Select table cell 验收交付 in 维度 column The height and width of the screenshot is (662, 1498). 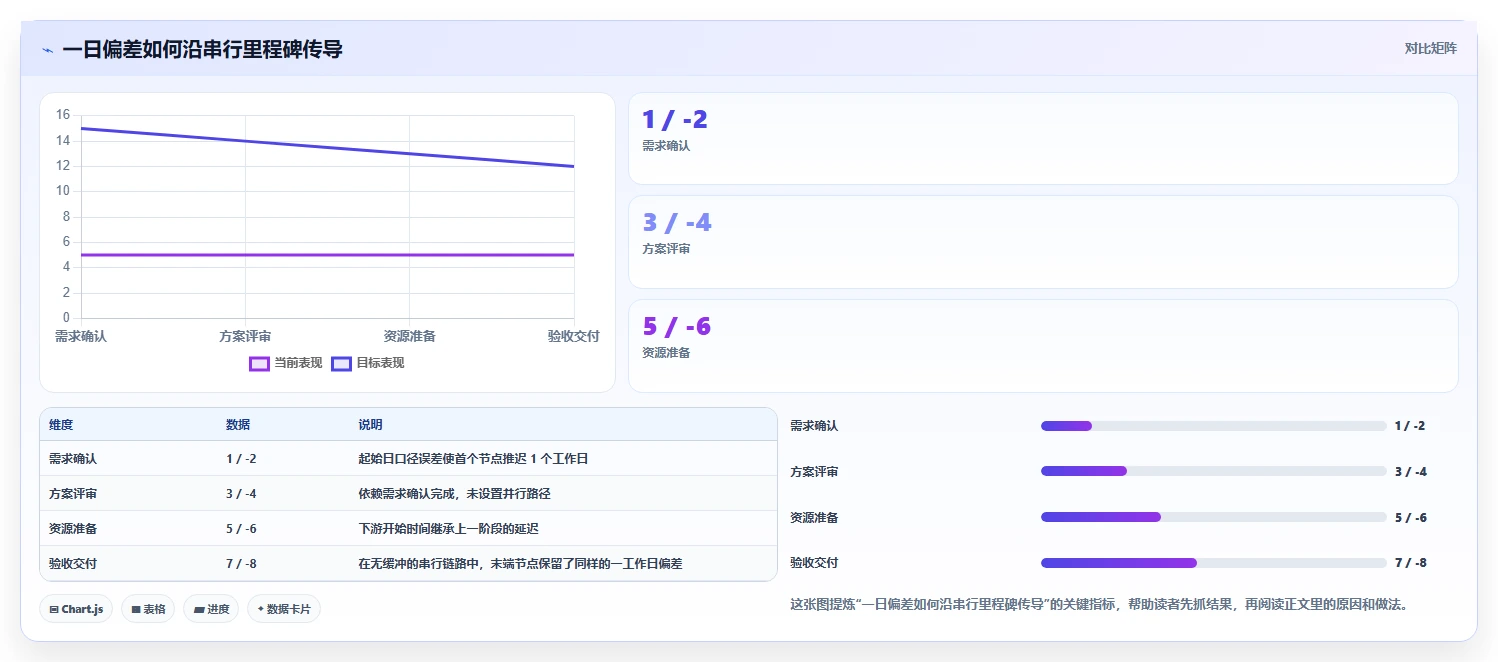pos(73,564)
